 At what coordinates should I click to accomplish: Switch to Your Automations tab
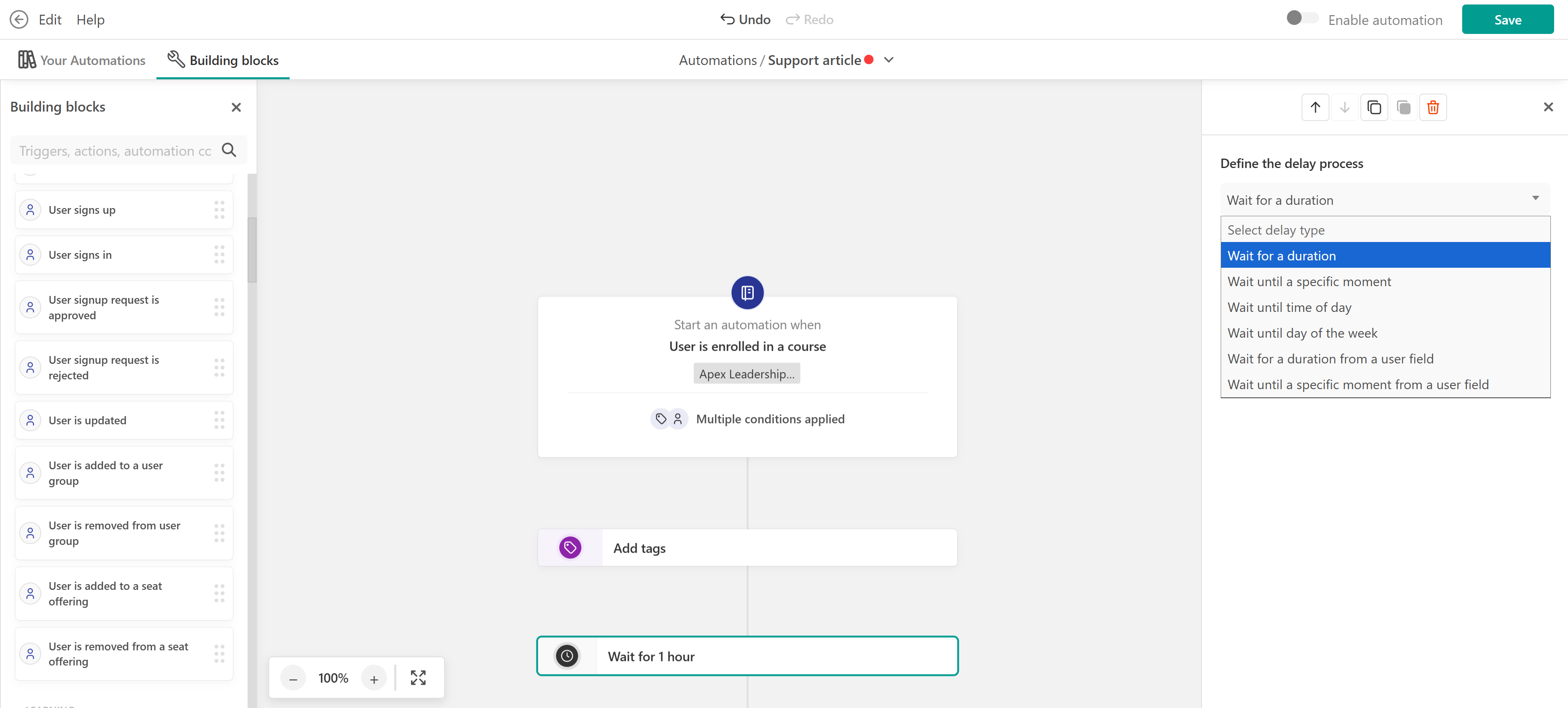82,60
